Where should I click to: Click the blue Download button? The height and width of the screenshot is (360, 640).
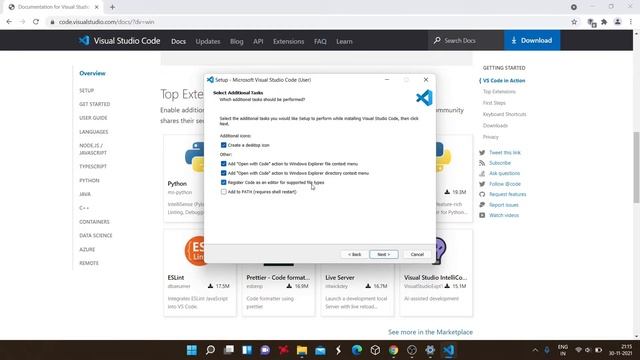coord(532,40)
